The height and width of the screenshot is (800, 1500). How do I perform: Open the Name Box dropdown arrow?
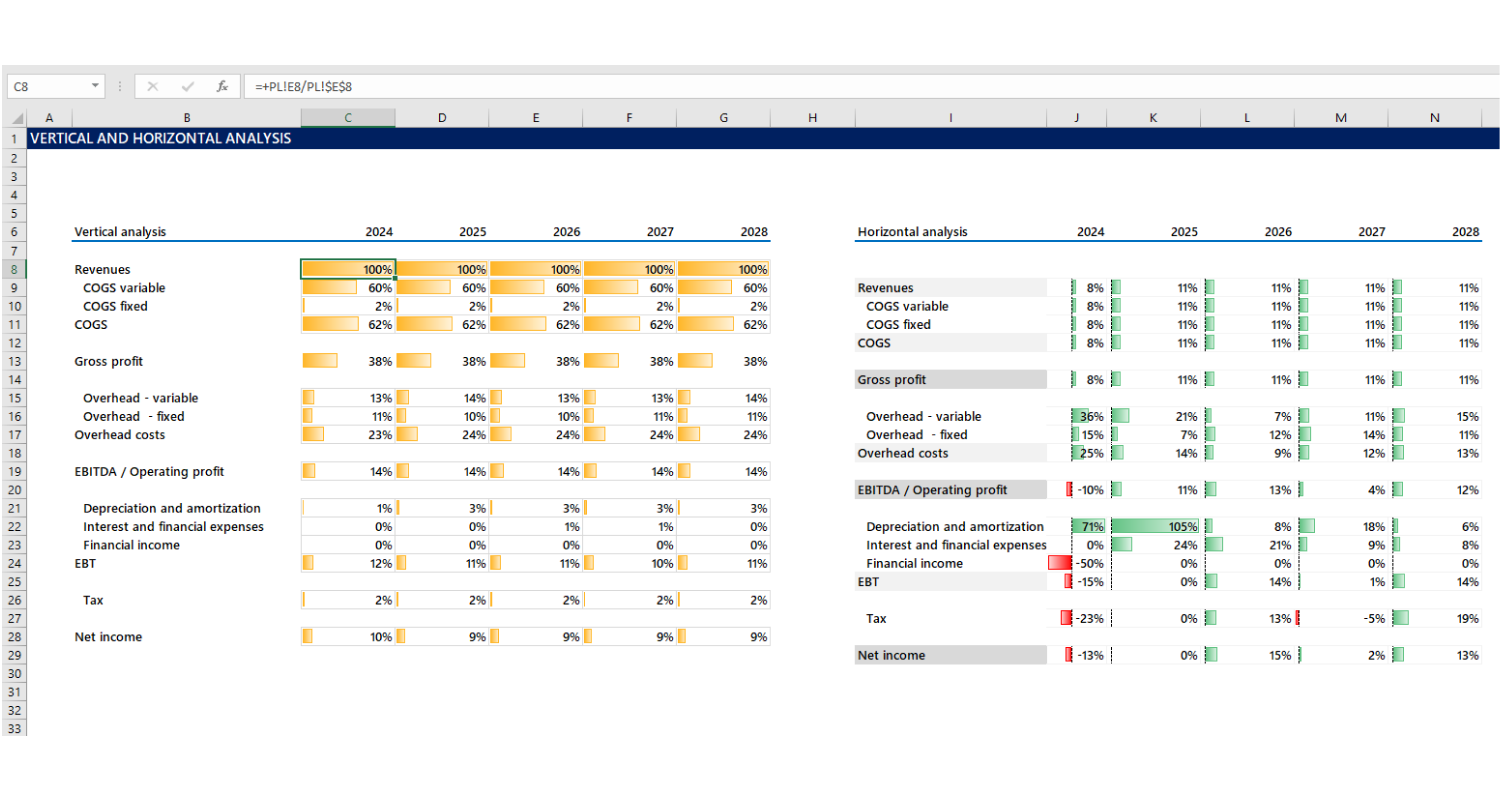click(x=95, y=86)
